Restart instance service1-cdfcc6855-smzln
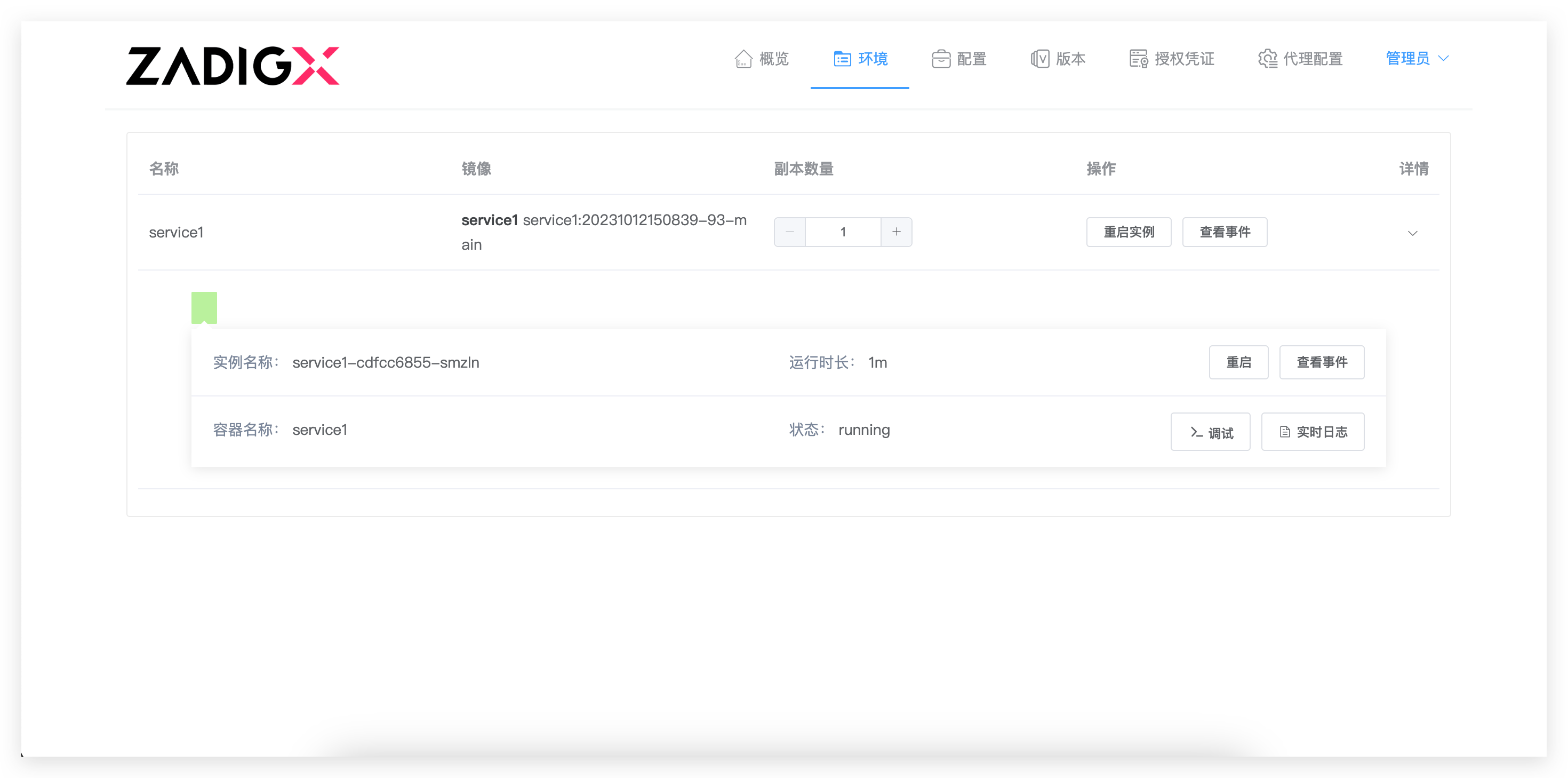This screenshot has height=778, width=1568. pos(1238,362)
